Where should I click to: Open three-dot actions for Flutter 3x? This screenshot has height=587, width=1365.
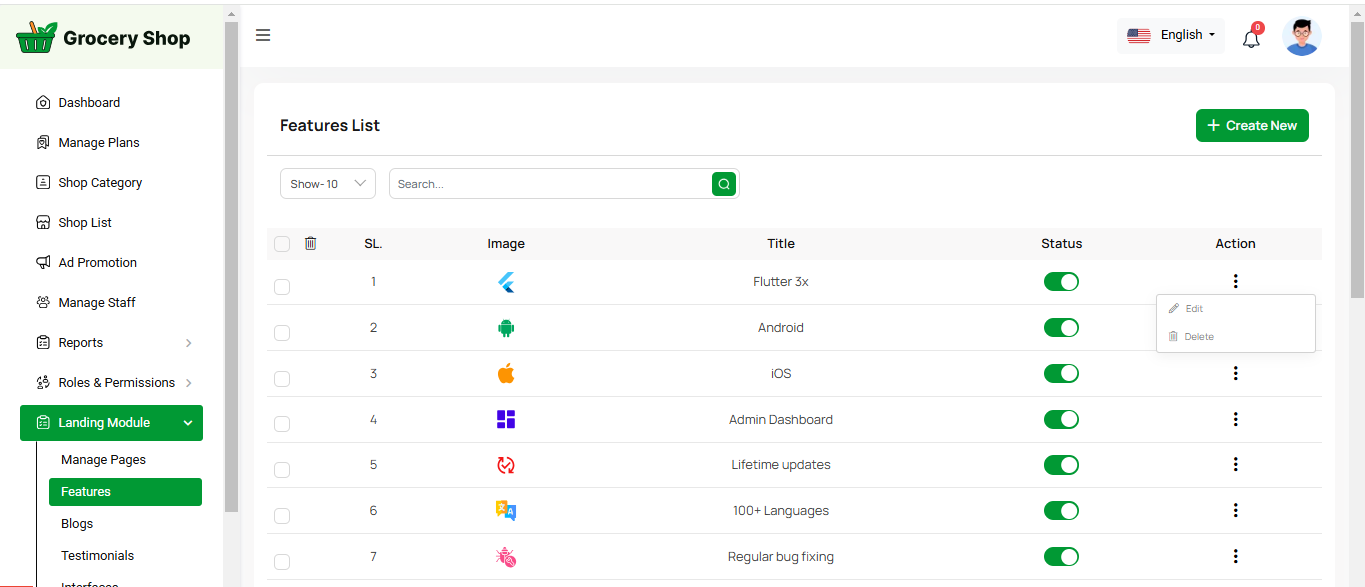click(1235, 282)
